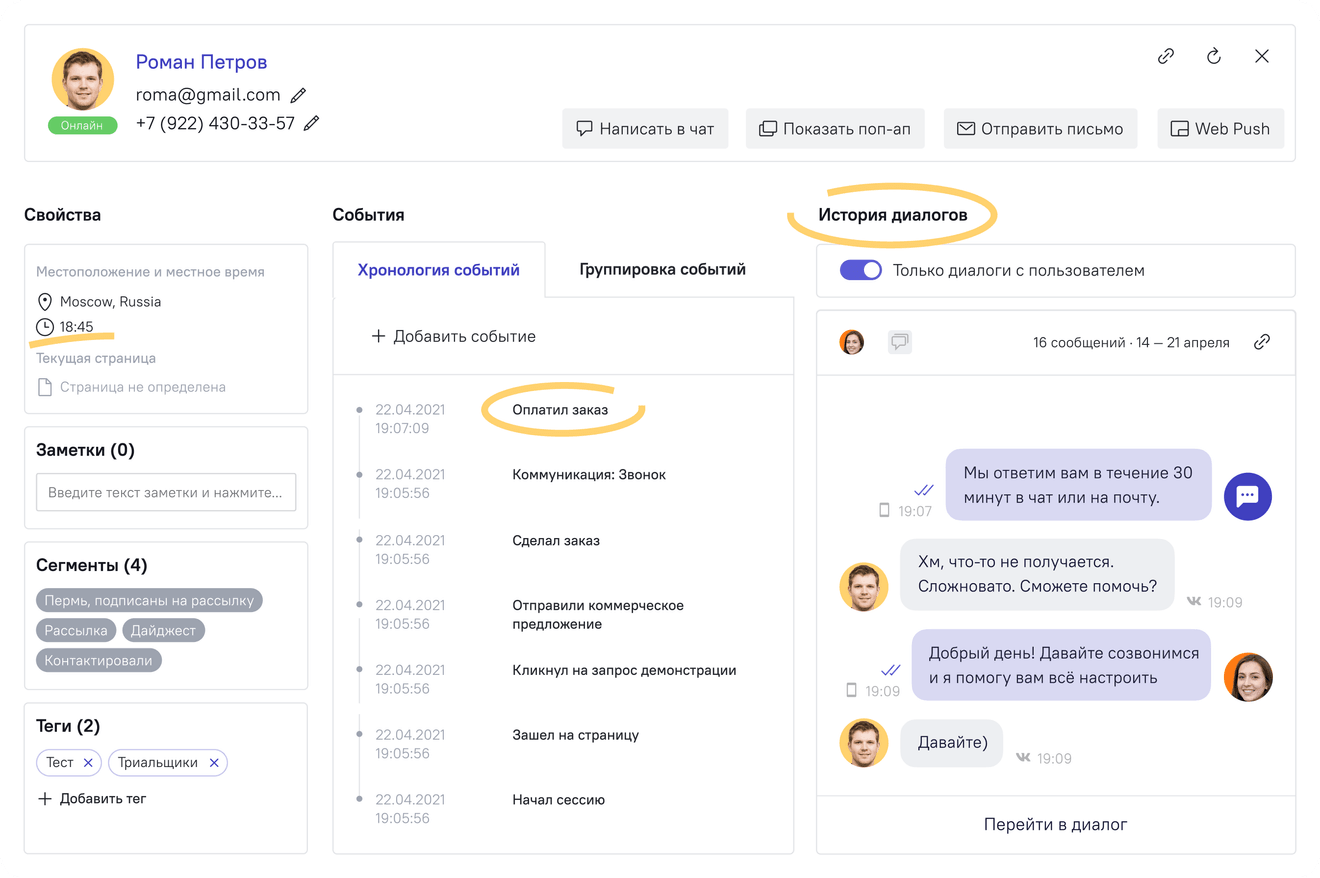Toggle 'Только диалоги с пользователем' switch
The height and width of the screenshot is (878, 1320).
(860, 270)
